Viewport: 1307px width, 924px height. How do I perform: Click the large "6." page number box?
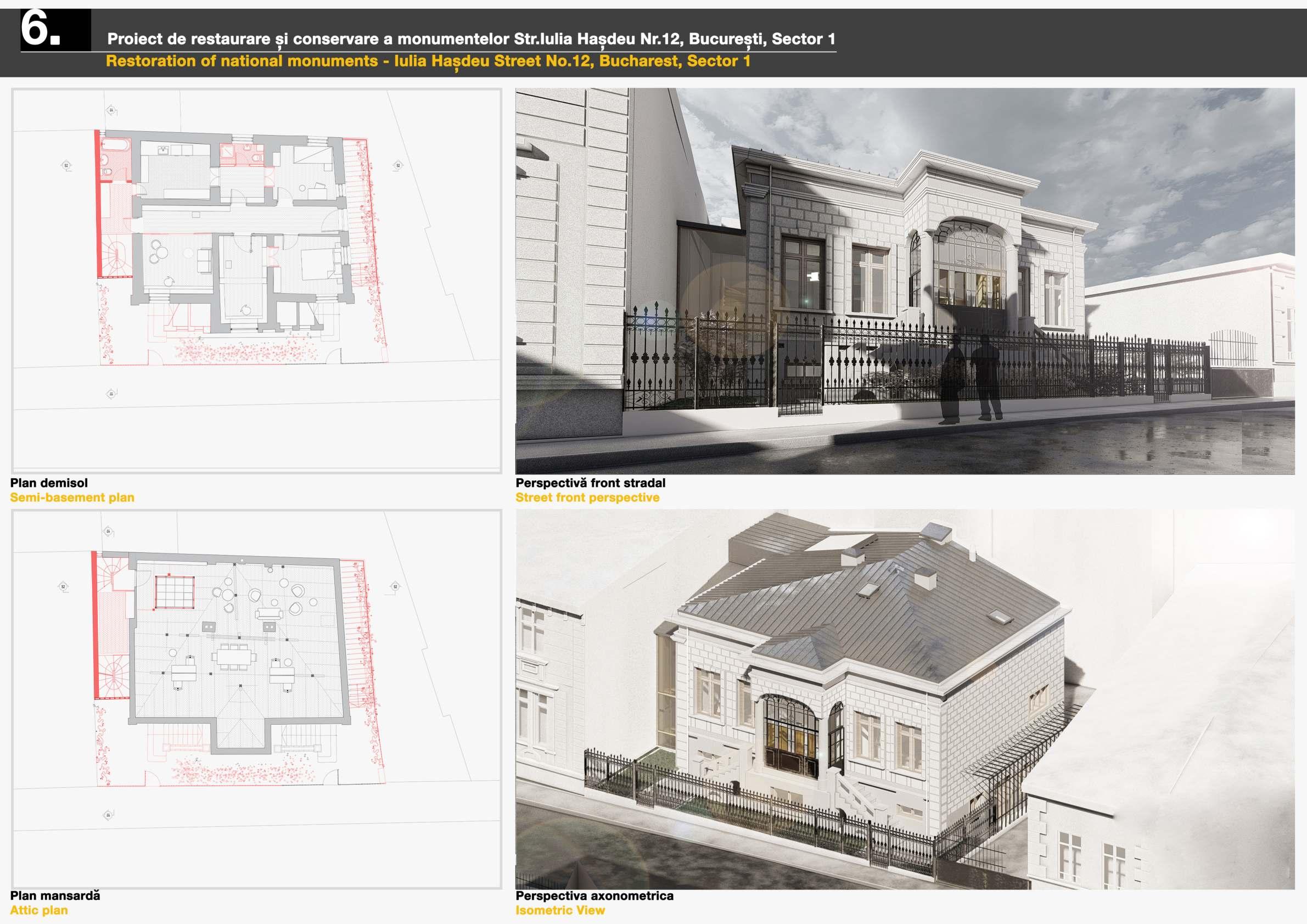tap(55, 30)
